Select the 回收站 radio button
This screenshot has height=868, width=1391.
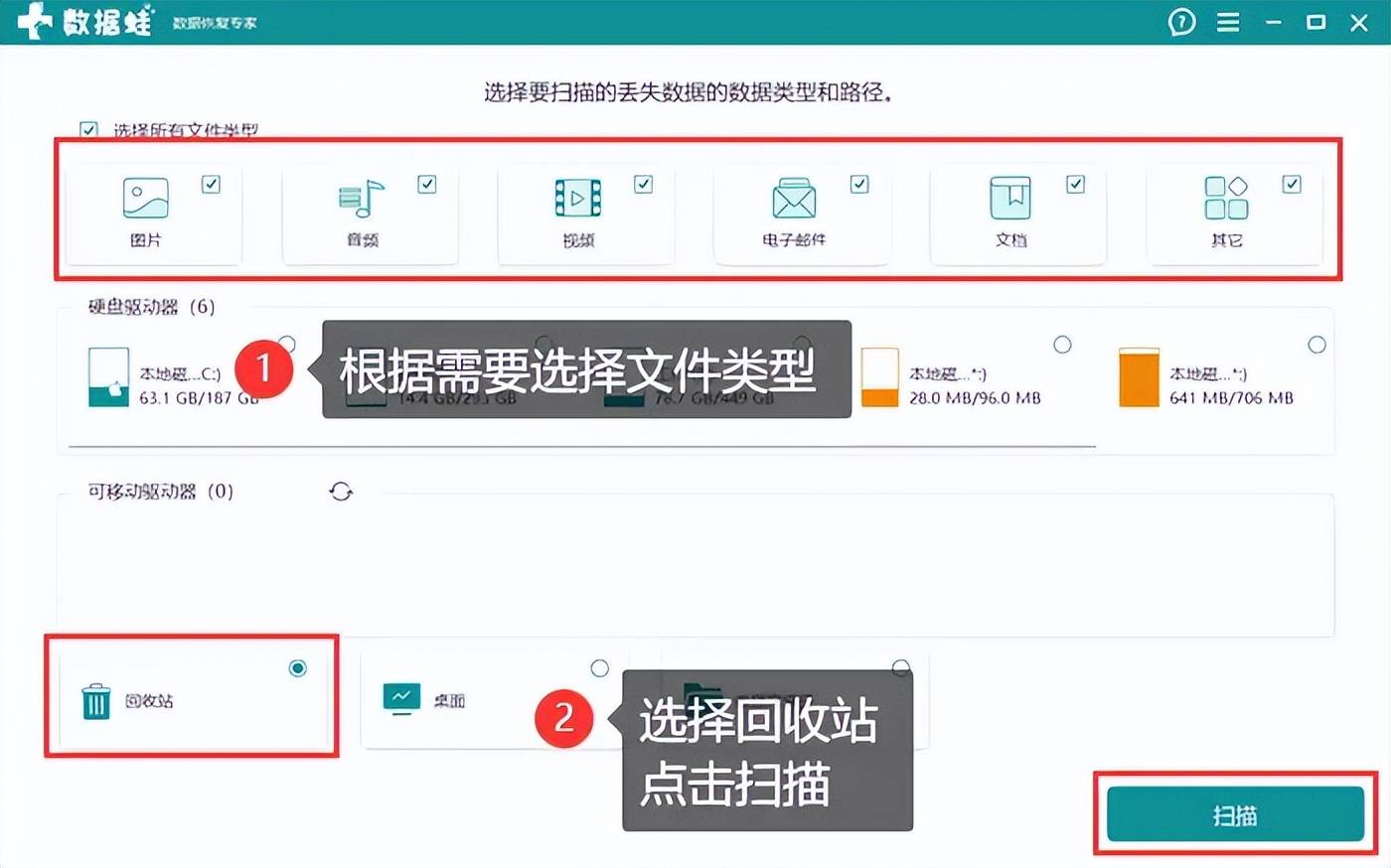click(298, 668)
